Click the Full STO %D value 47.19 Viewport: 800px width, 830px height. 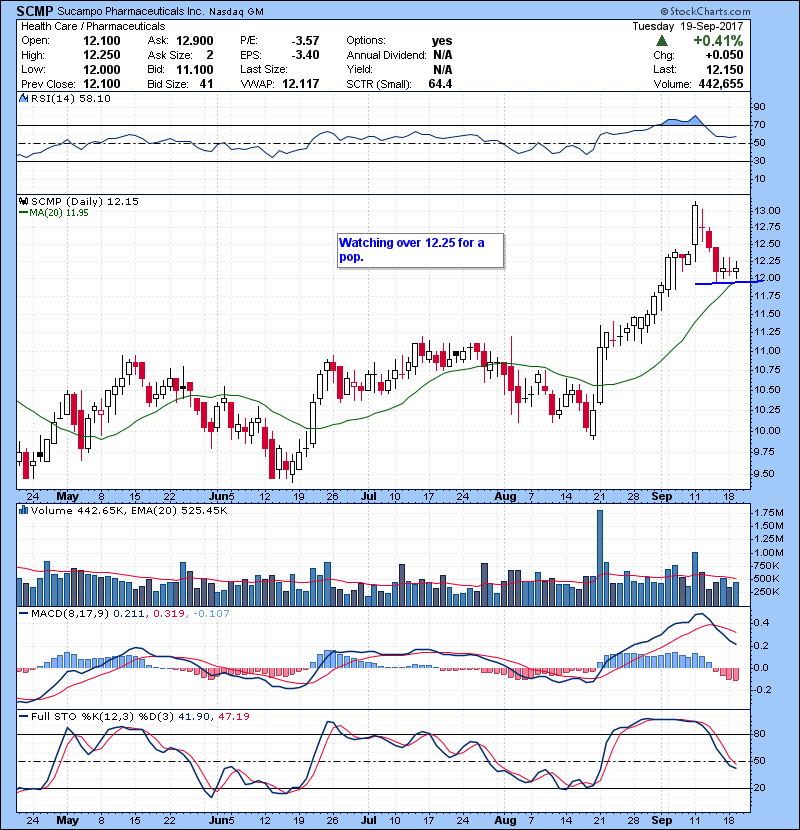[x=233, y=717]
